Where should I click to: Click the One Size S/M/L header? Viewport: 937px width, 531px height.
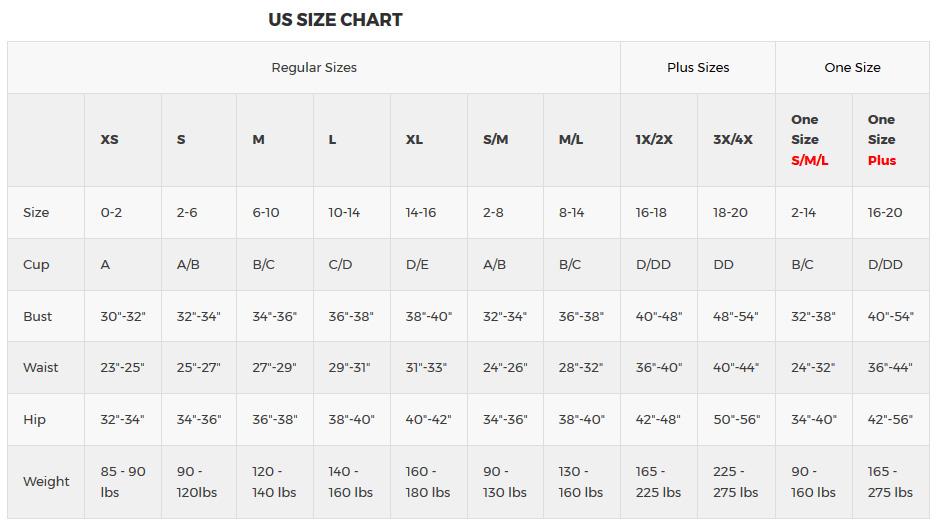pos(810,140)
